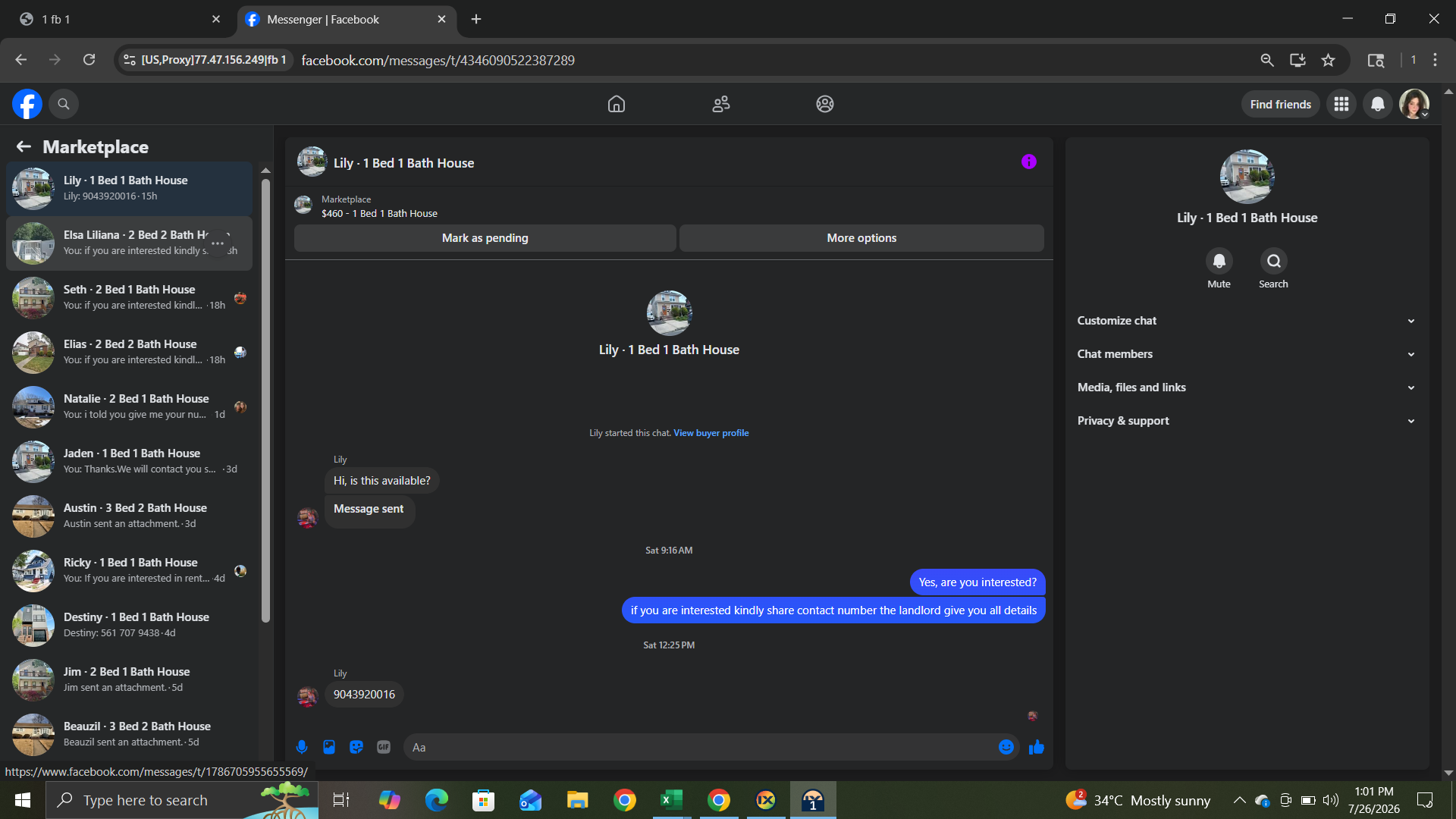Click Lily's listing thumbnail in right panel
Screen dimensions: 1456x819
click(x=1247, y=177)
